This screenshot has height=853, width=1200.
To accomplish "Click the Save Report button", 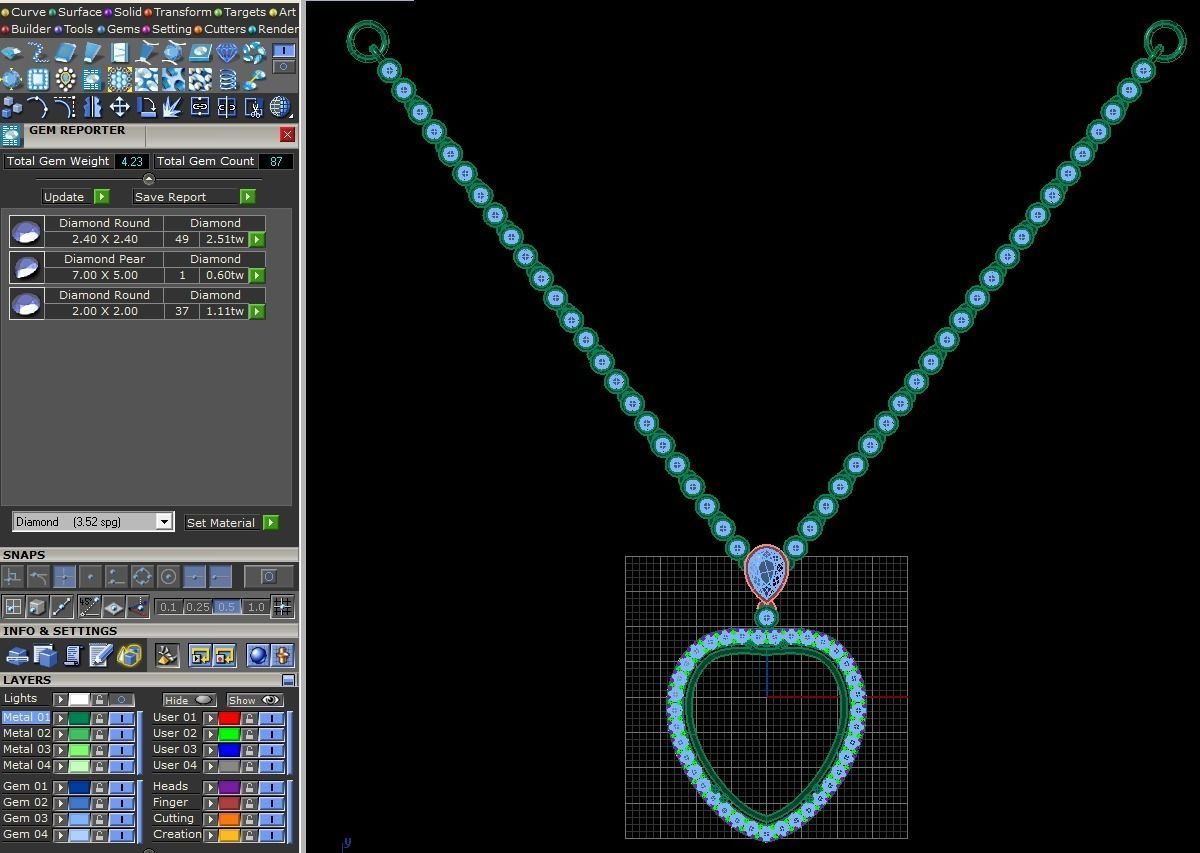I will (x=194, y=197).
